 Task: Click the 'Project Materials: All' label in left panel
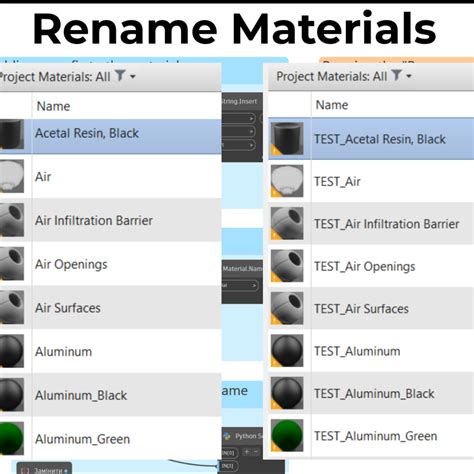click(x=55, y=77)
